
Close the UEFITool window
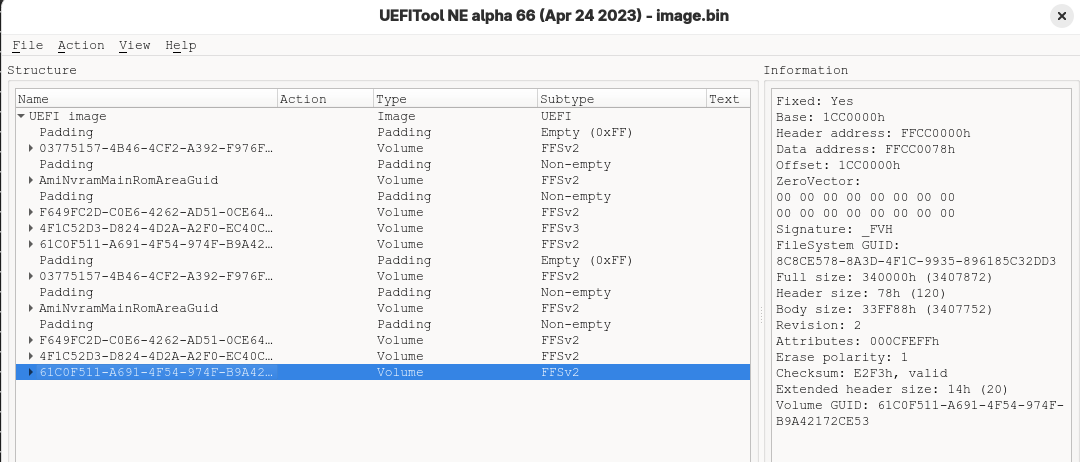[x=1060, y=16]
